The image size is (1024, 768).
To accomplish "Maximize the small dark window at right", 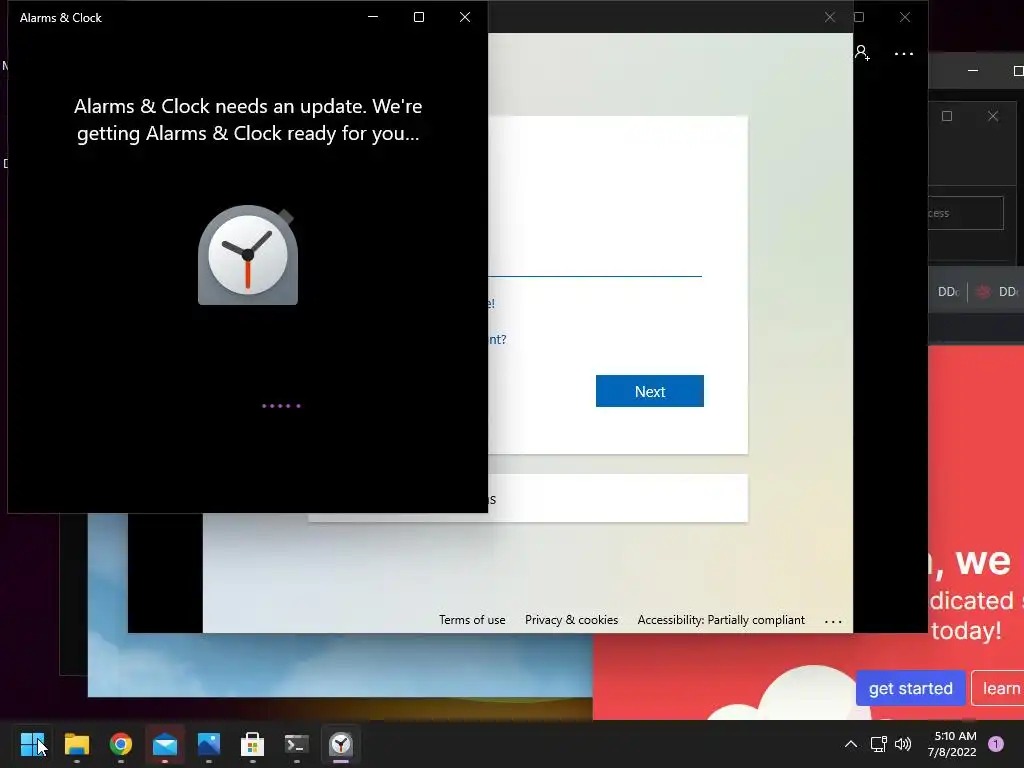I will pyautogui.click(x=947, y=116).
